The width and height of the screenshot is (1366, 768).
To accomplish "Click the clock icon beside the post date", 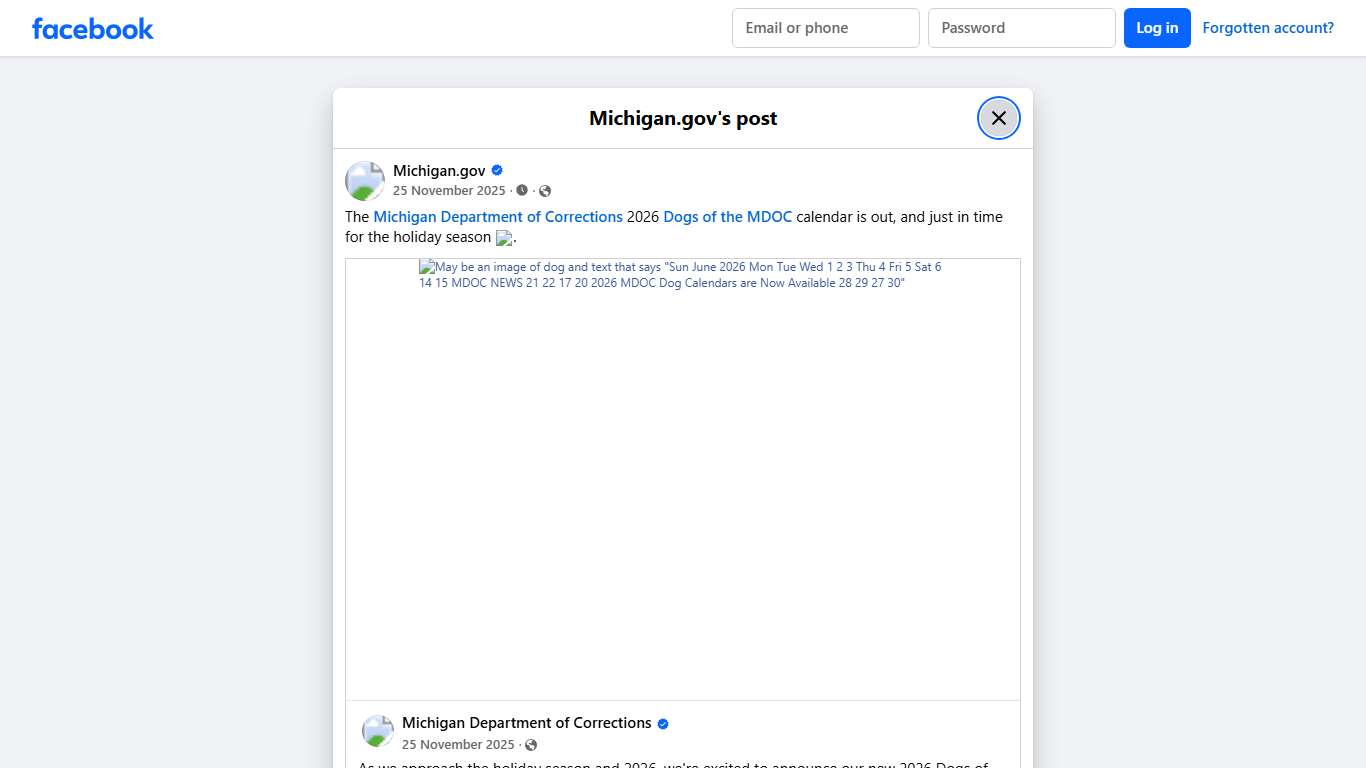I will pyautogui.click(x=521, y=190).
